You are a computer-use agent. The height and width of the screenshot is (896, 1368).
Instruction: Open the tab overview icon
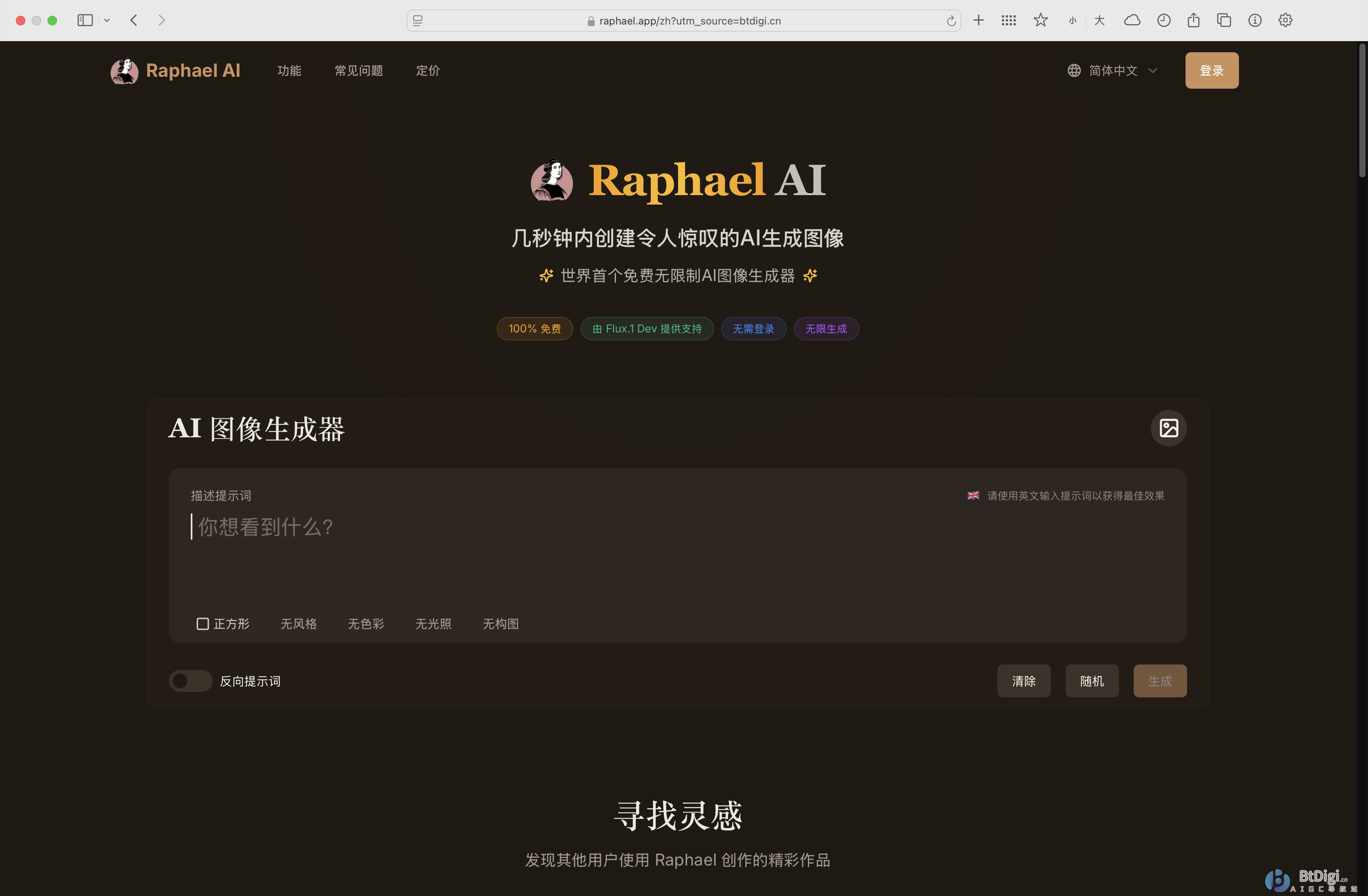1224,20
